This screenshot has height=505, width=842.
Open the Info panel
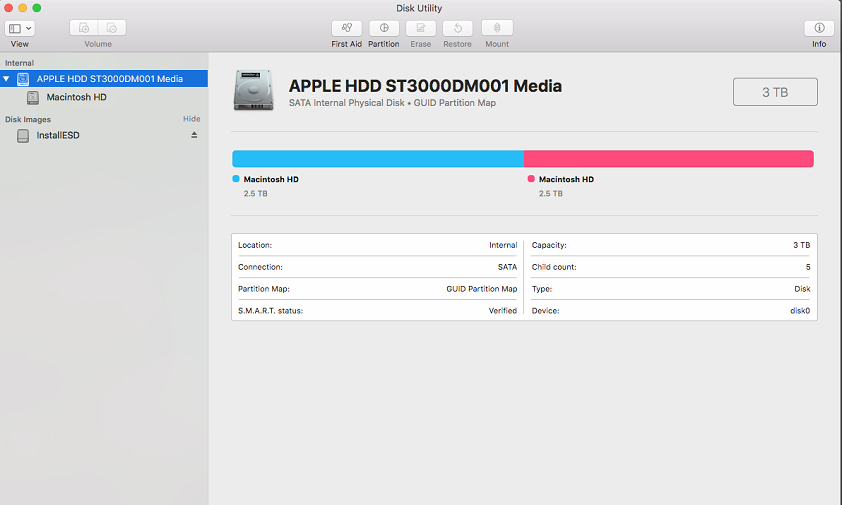click(819, 28)
